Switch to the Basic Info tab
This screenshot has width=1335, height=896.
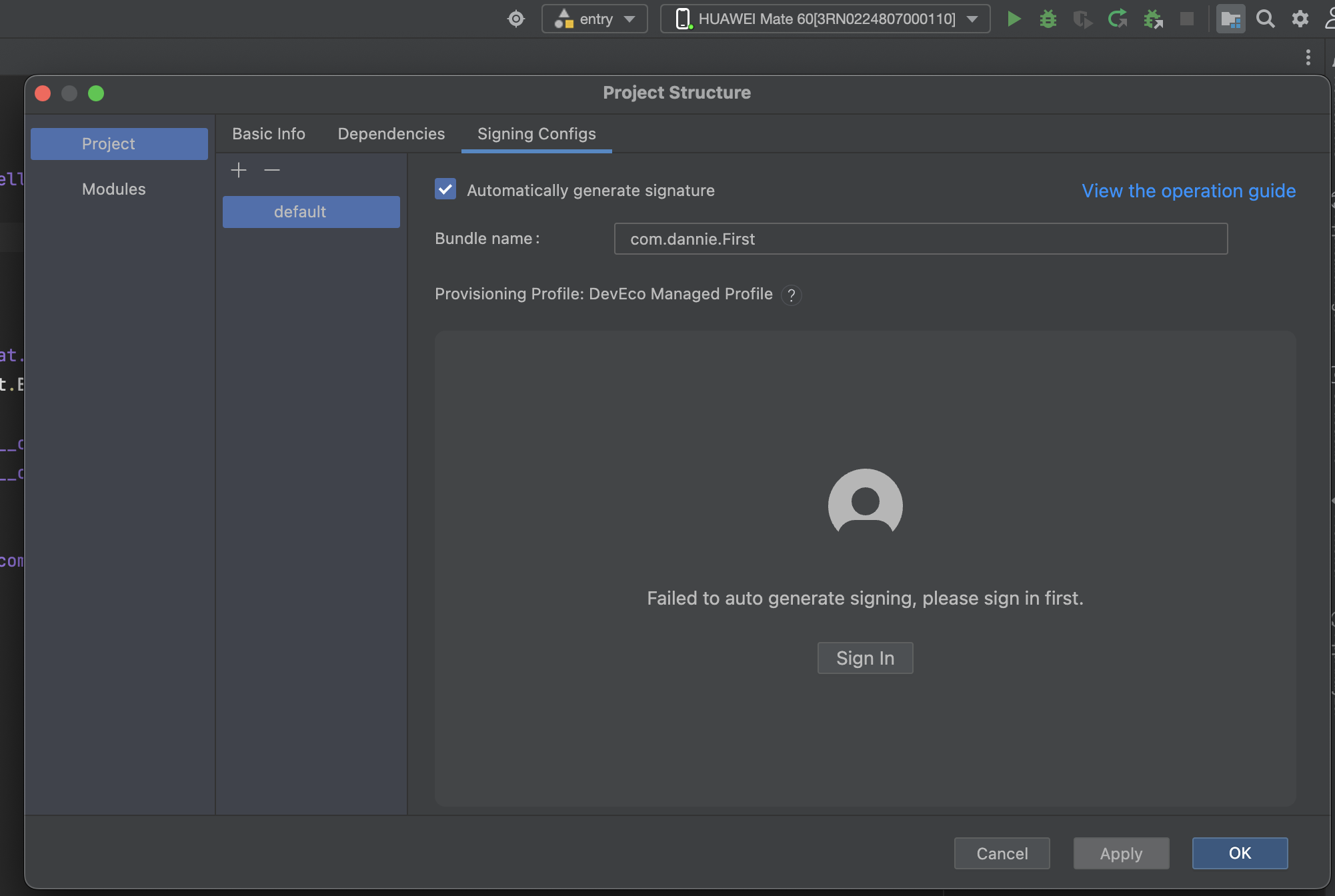coord(269,134)
